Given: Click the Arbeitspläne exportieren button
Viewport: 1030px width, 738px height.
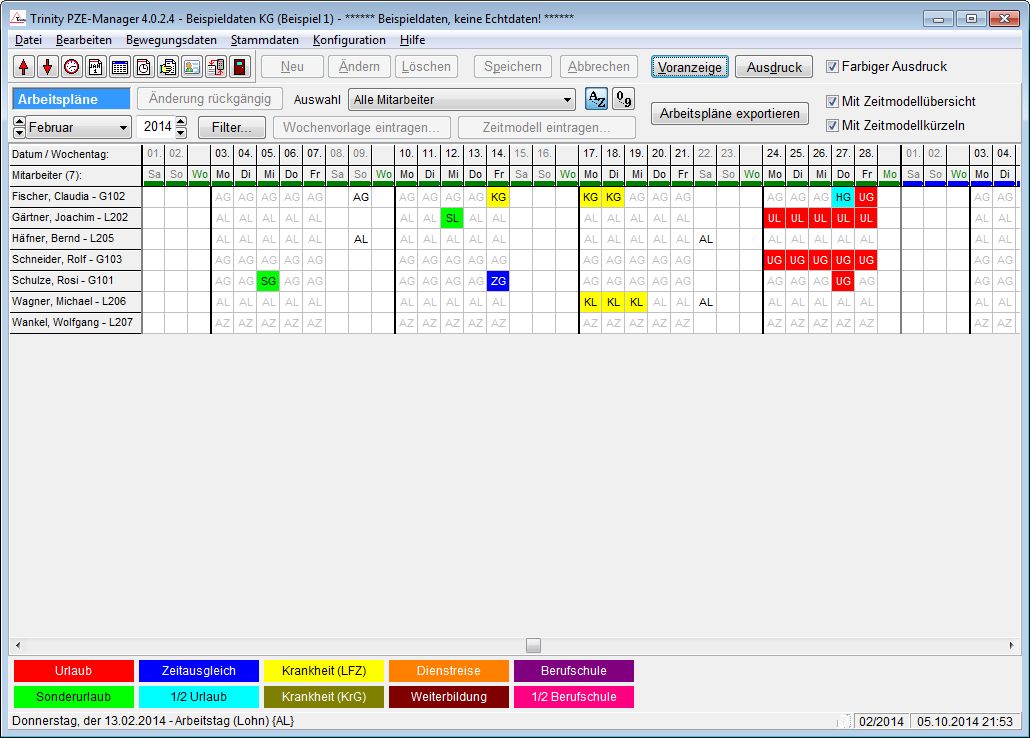Looking at the screenshot, I should tap(730, 114).
